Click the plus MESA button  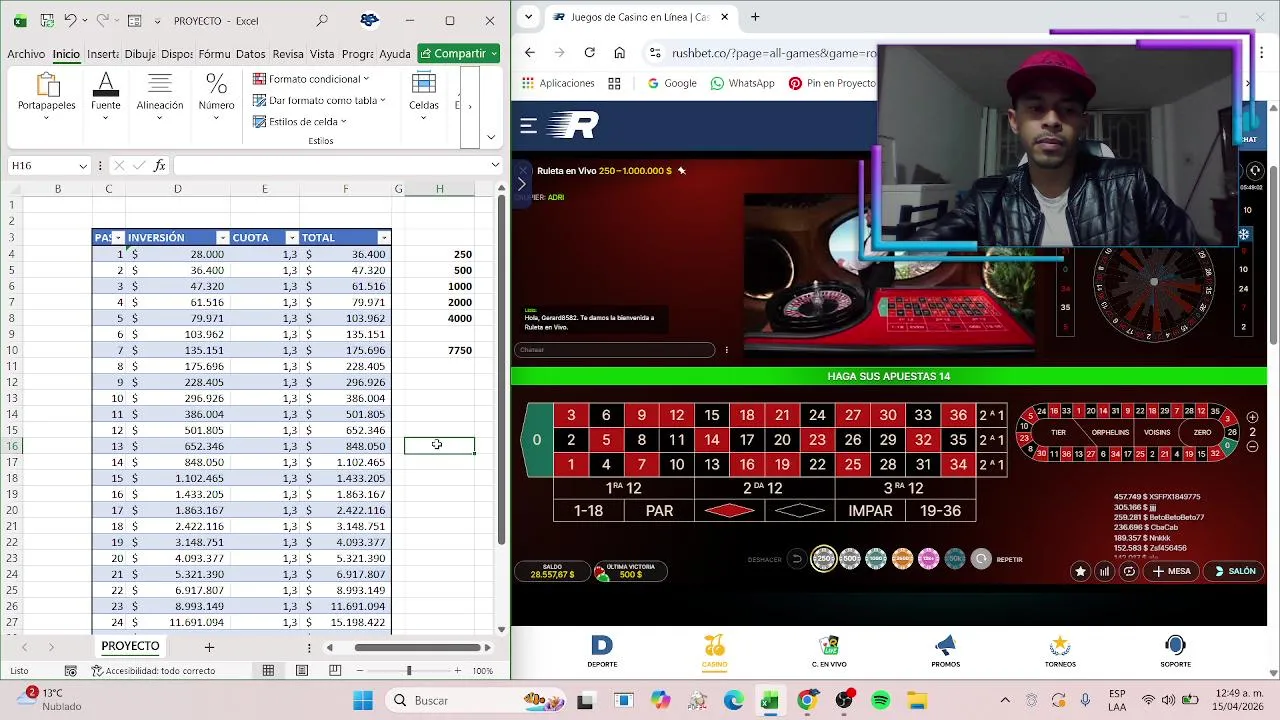point(1172,571)
